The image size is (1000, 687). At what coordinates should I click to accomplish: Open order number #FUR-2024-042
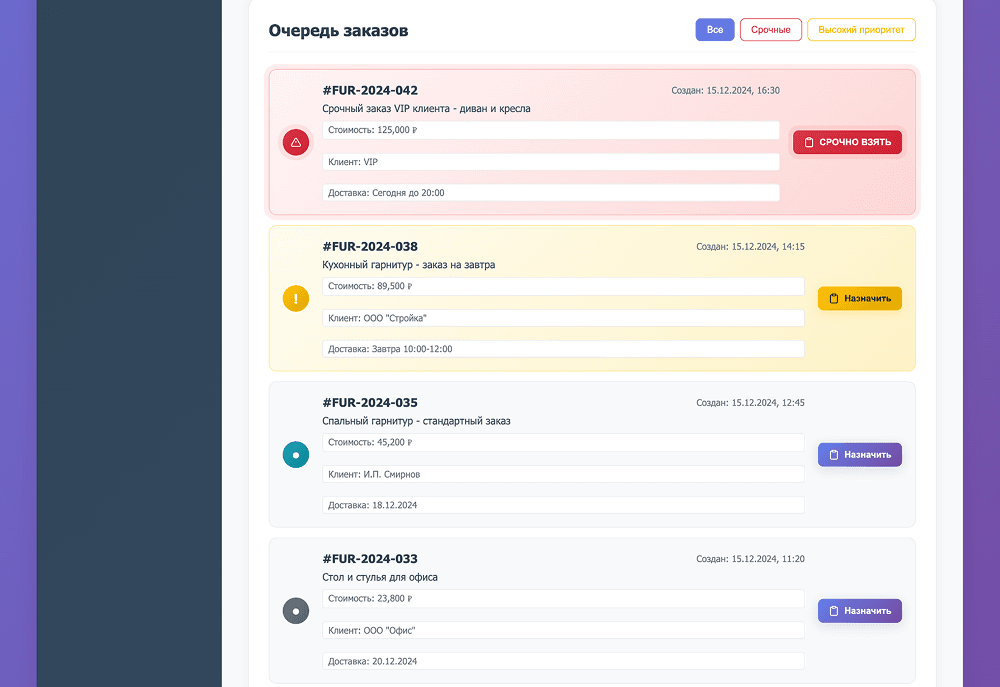pos(370,90)
